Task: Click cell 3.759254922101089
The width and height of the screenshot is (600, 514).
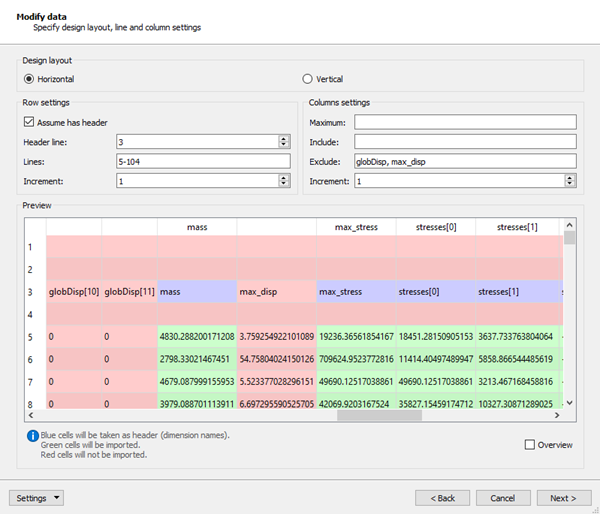Action: (277, 336)
